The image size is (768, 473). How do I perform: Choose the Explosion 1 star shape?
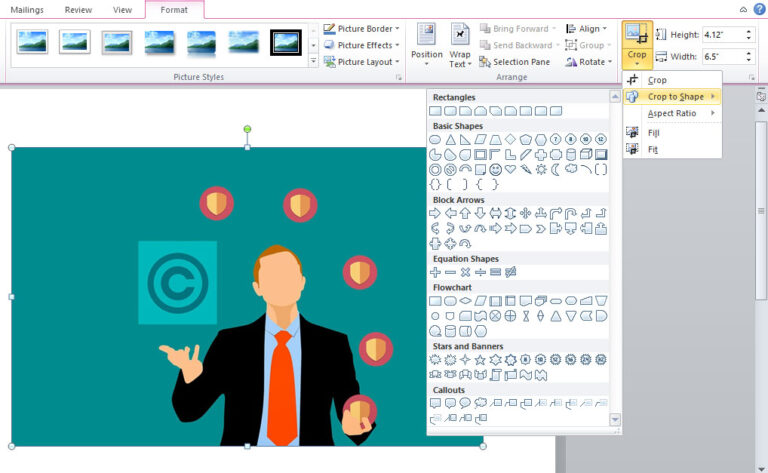coord(435,360)
